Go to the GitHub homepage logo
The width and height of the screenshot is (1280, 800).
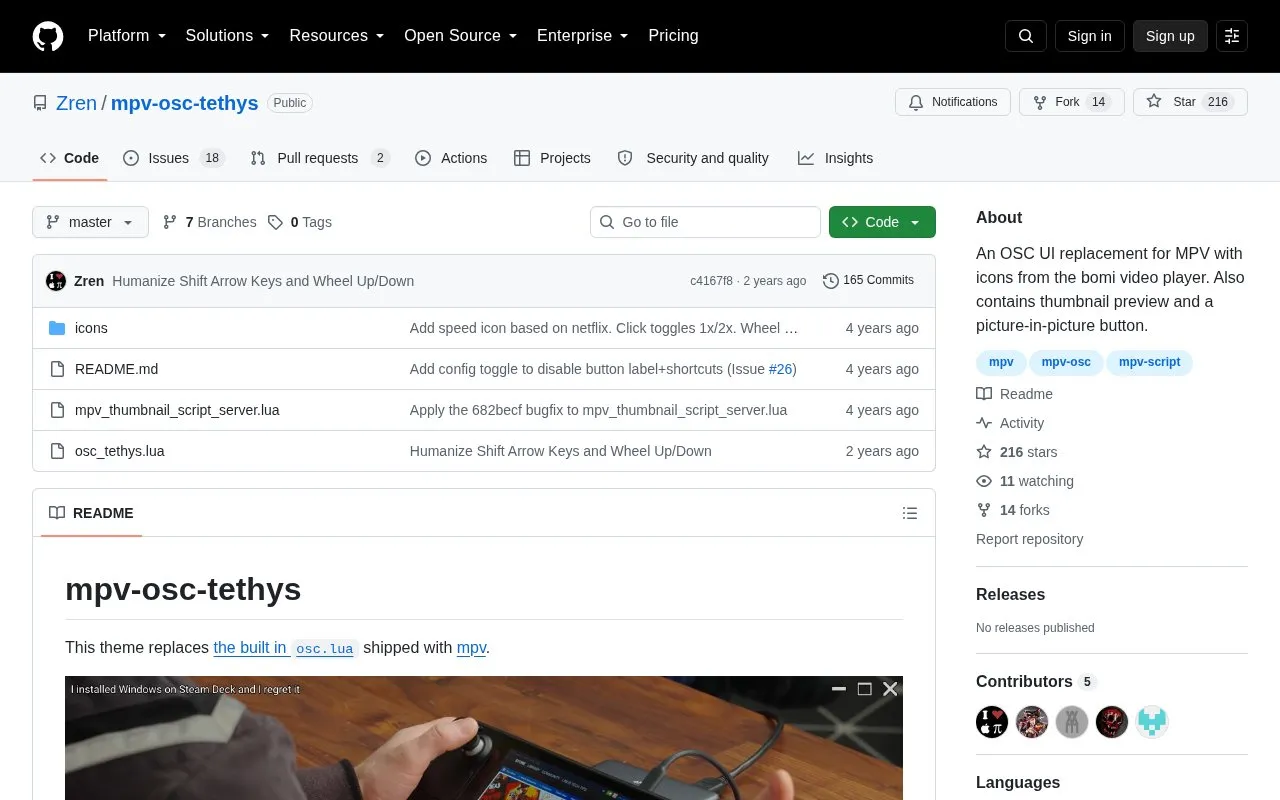click(x=48, y=36)
